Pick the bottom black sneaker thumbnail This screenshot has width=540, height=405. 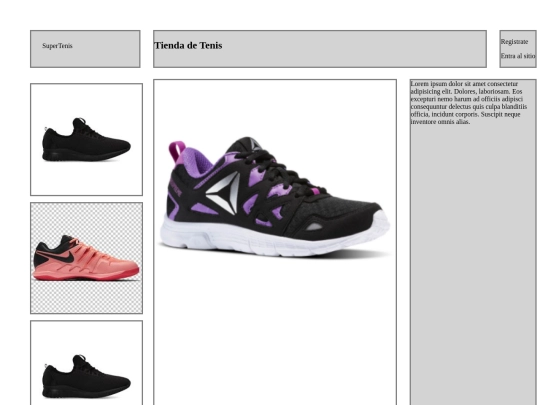tap(86, 363)
